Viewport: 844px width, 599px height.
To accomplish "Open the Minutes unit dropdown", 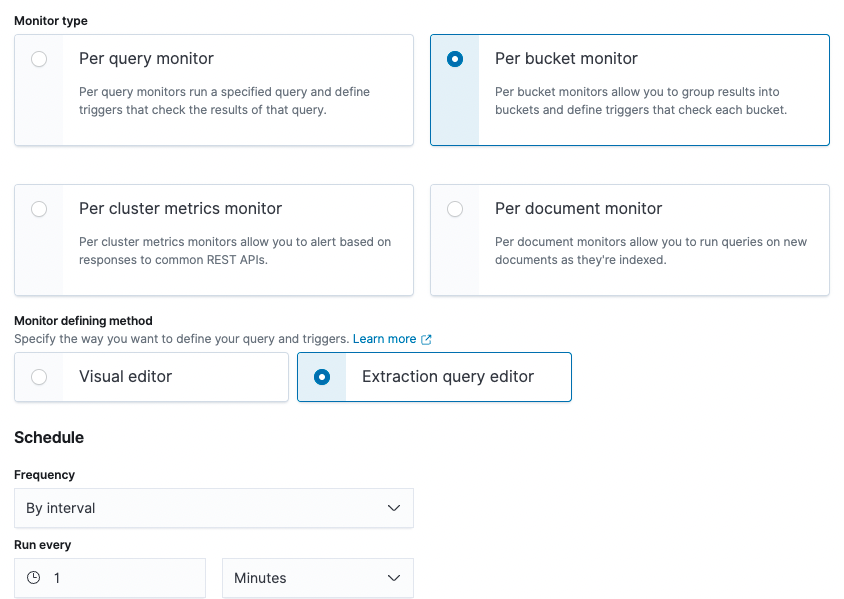I will 318,578.
